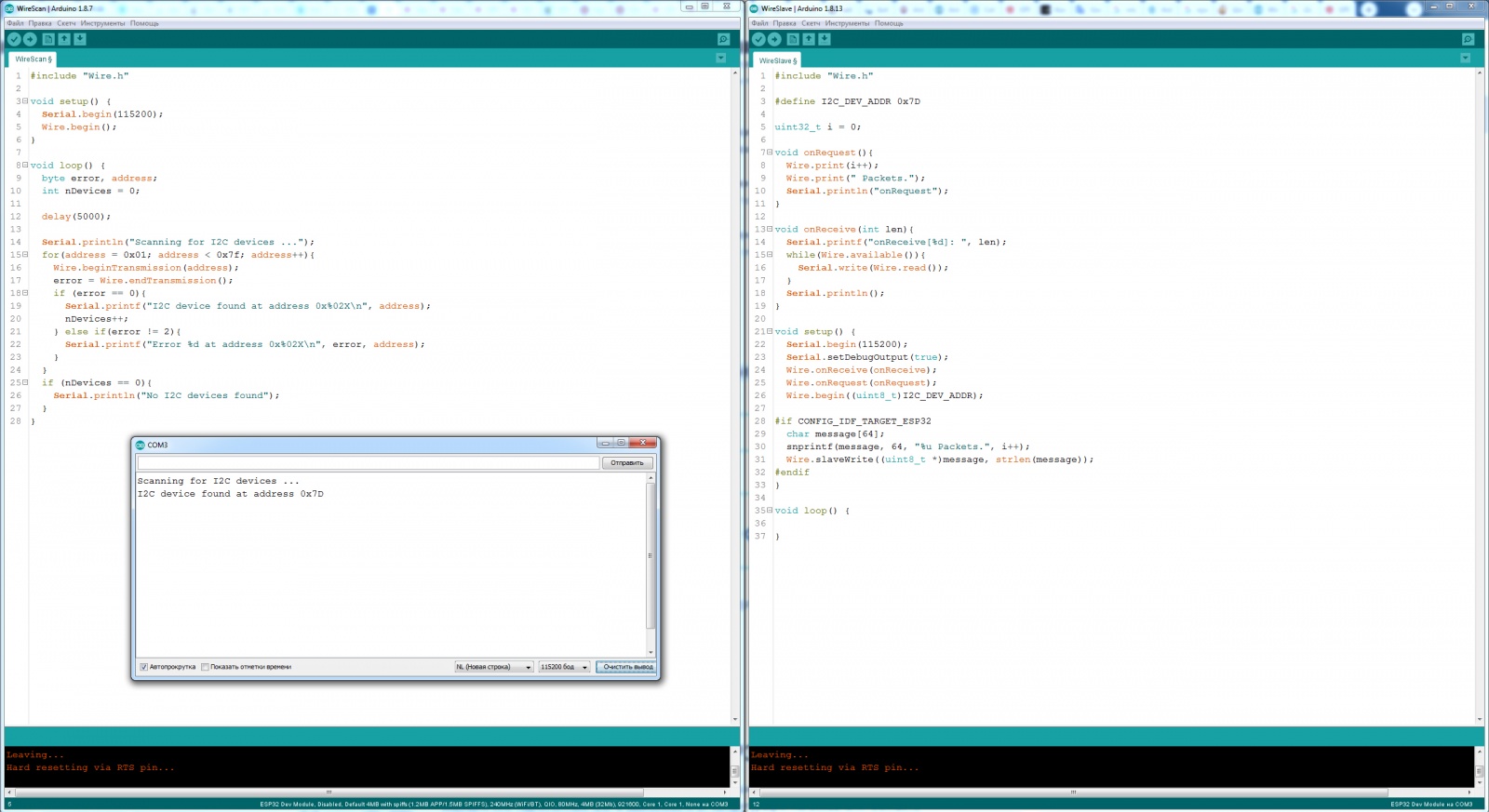
Task: Click WireScan editor scrollbar down arrow
Action: point(734,719)
